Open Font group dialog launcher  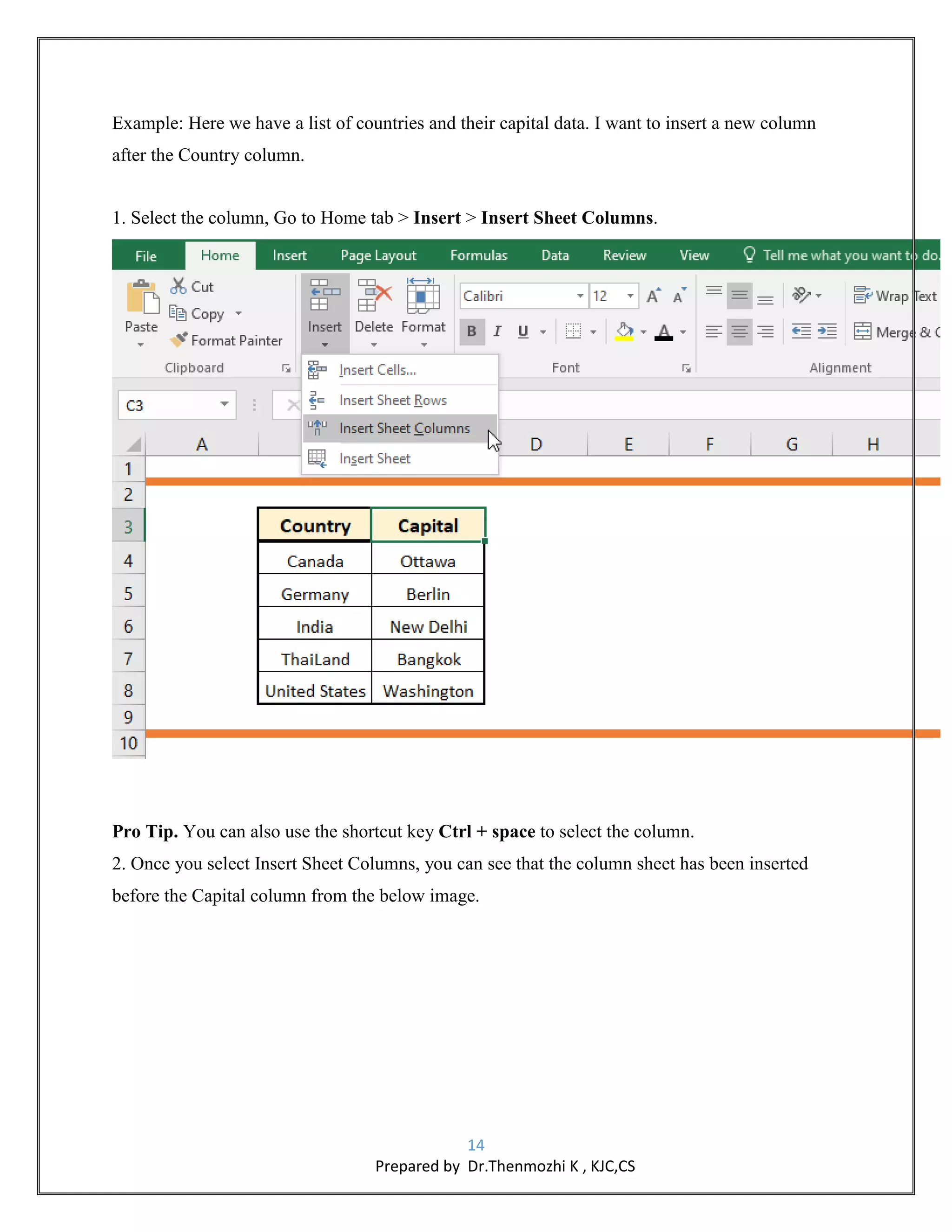pos(687,368)
